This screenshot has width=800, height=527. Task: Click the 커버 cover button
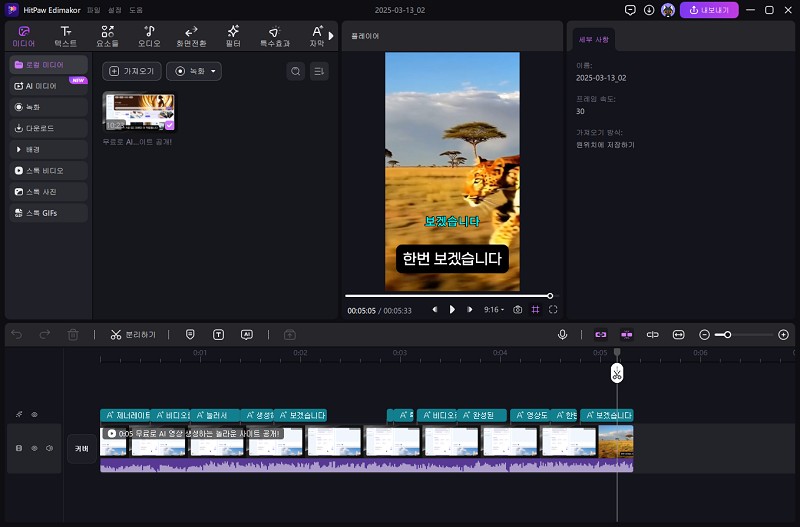click(x=82, y=448)
